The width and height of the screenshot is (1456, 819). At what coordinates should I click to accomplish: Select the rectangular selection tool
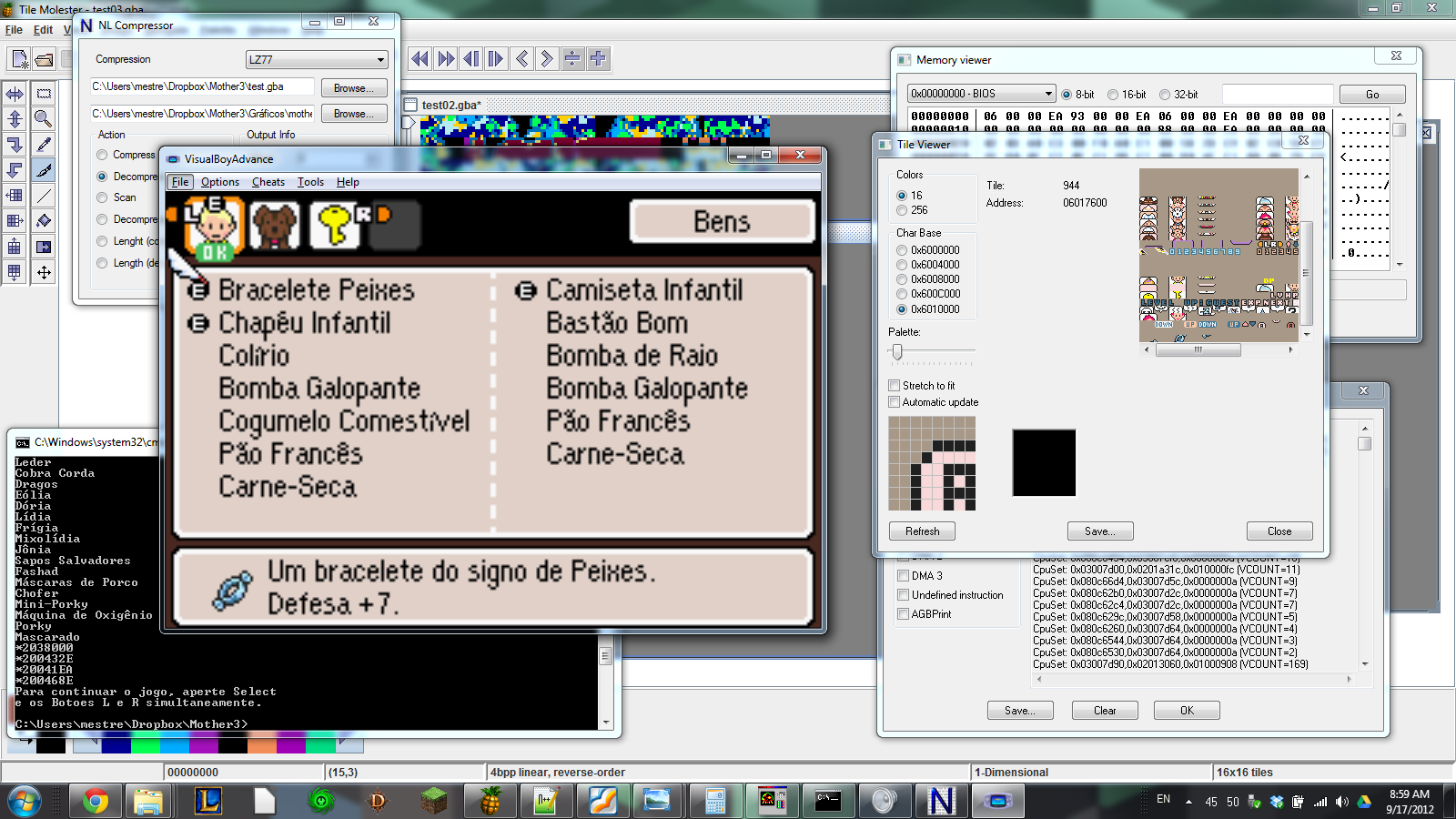[x=43, y=94]
